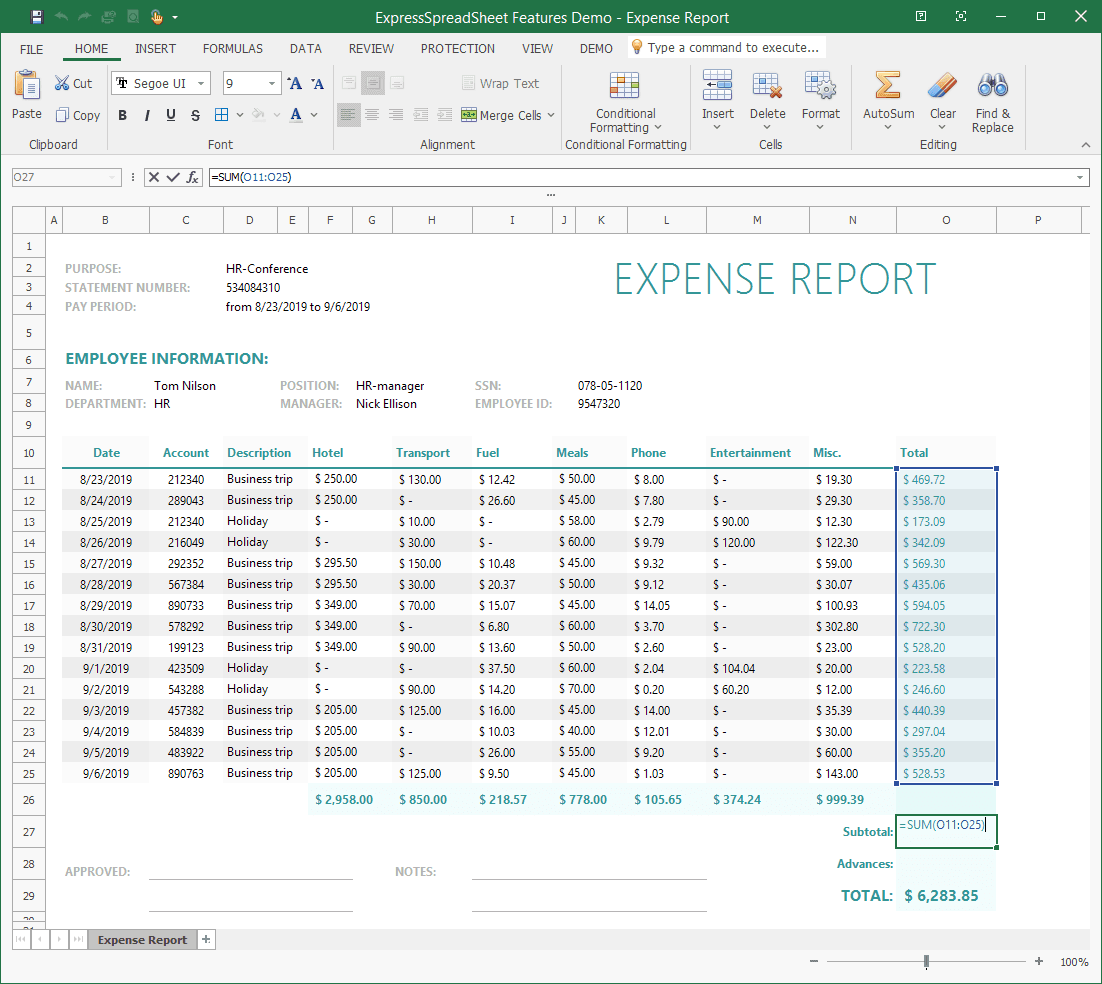Click the Merge Cells icon

coord(469,115)
